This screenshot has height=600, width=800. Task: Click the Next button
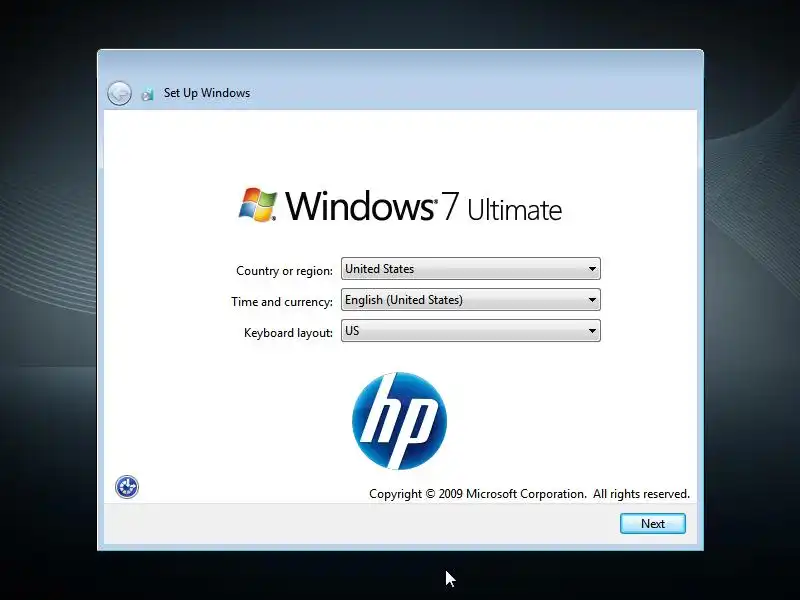click(653, 523)
